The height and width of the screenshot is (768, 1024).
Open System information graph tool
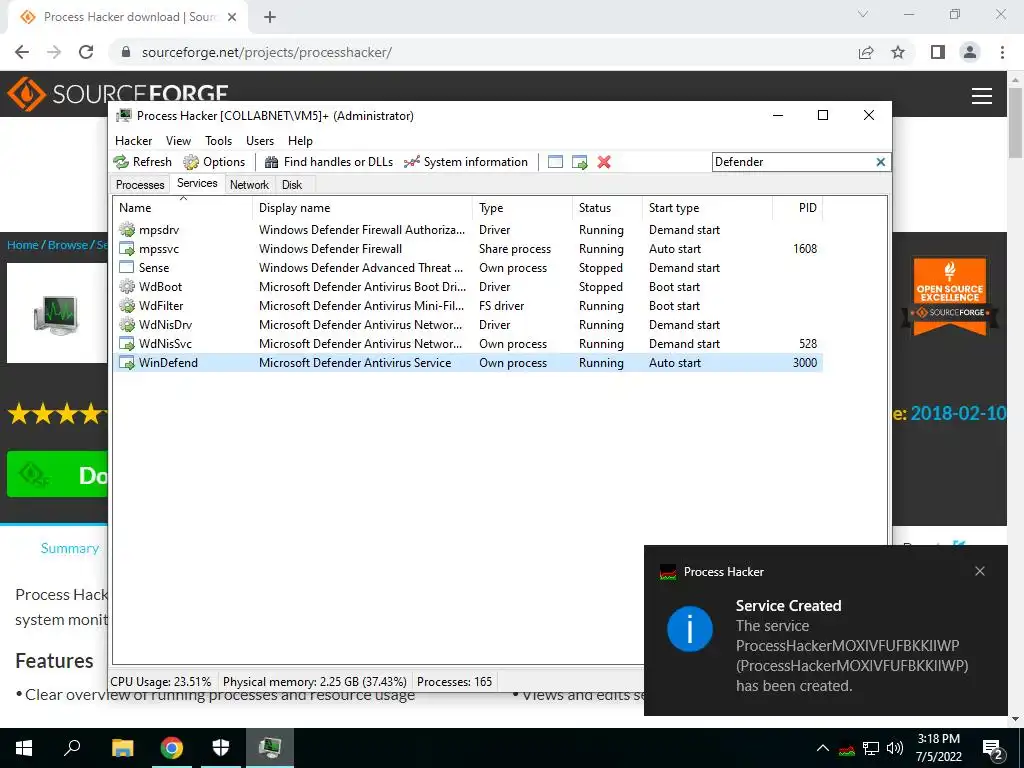pyautogui.click(x=466, y=162)
